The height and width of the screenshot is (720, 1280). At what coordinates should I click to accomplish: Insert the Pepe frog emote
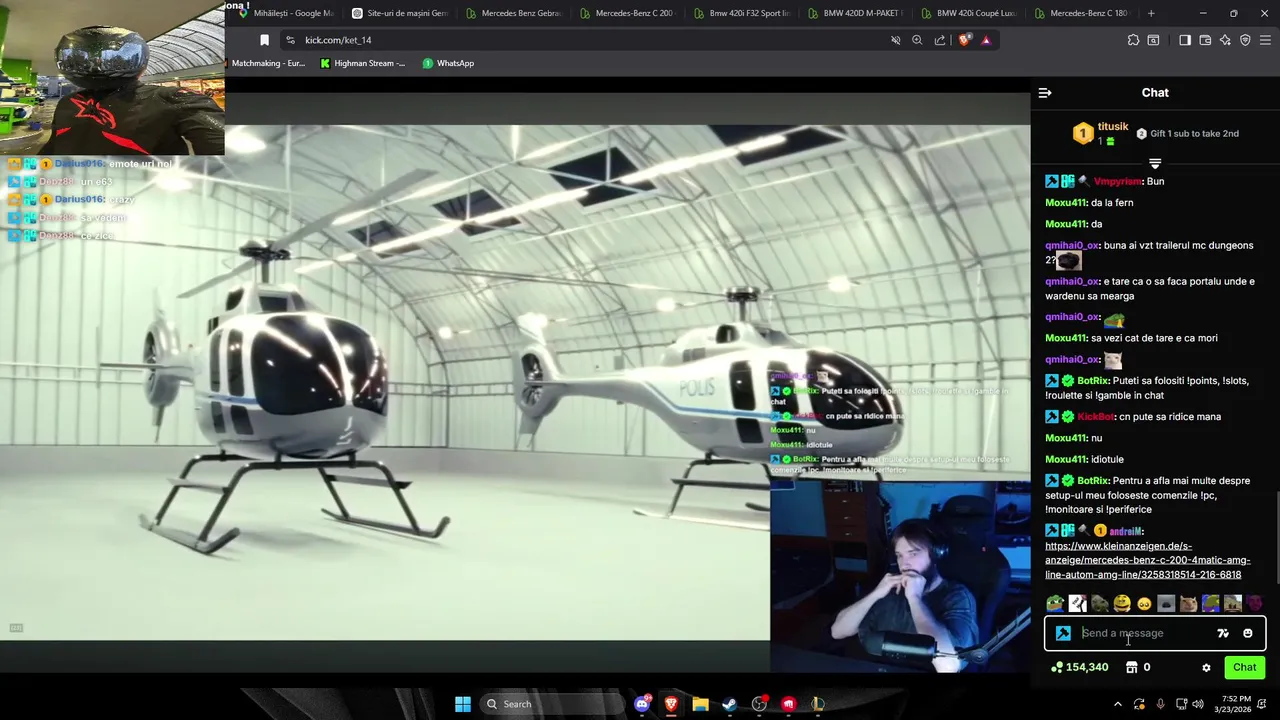coord(1055,603)
